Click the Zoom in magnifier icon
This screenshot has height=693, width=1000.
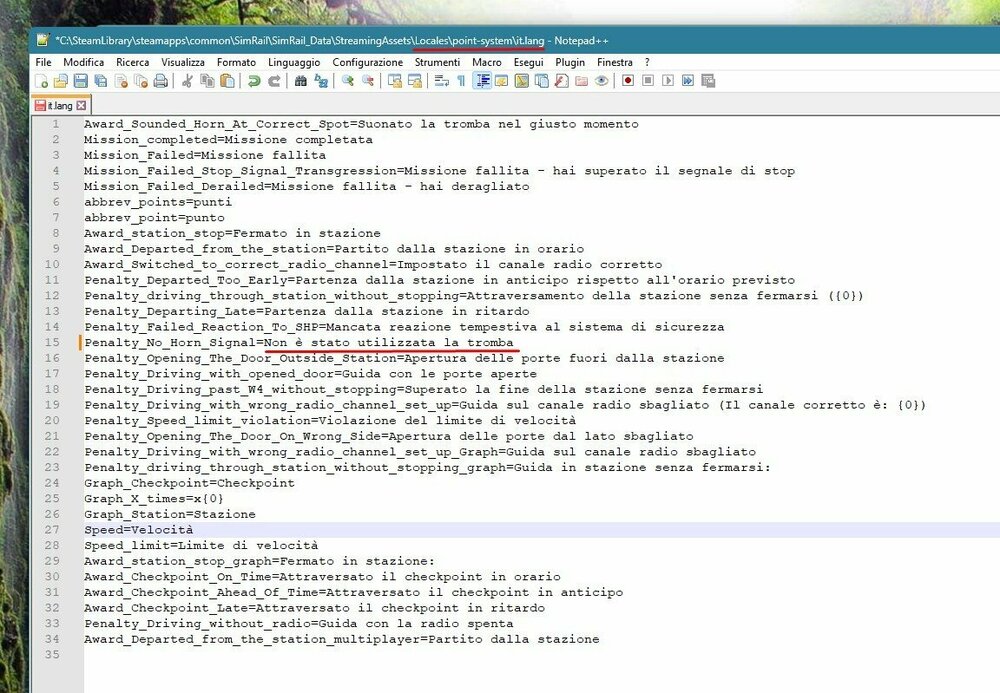348,81
